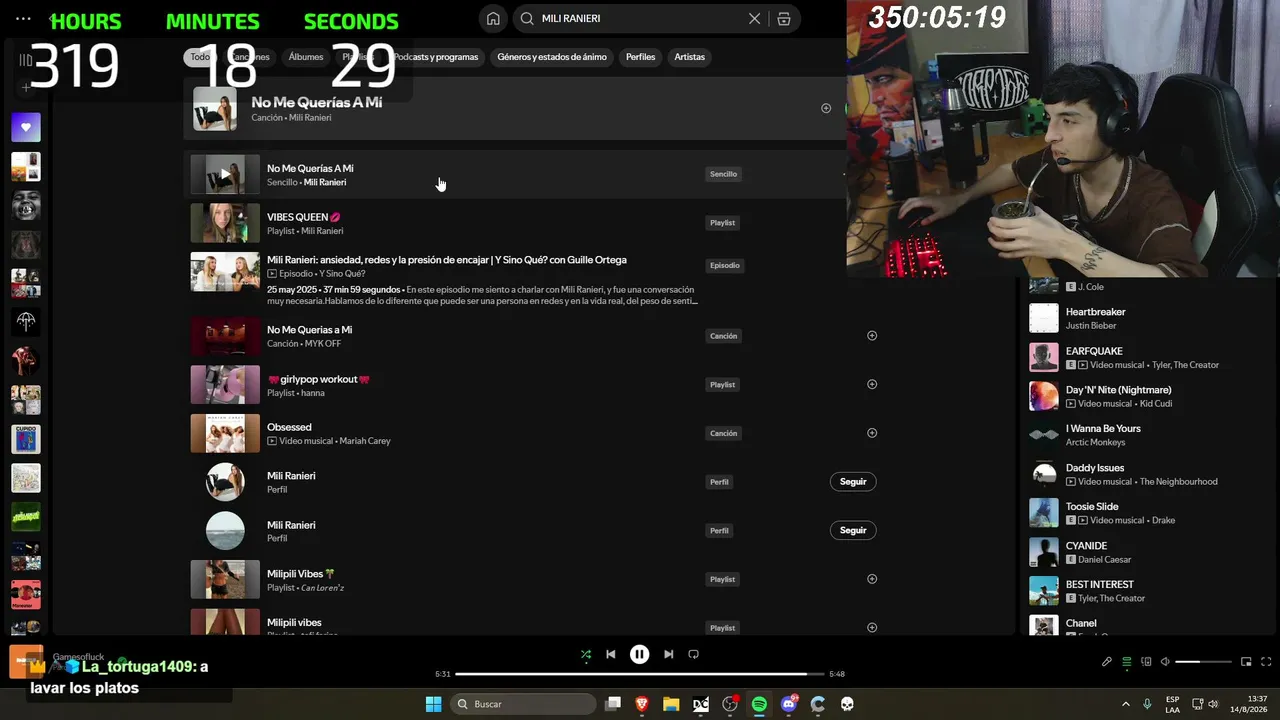The image size is (1280, 720).
Task: Toggle repeat mode
Action: (693, 655)
